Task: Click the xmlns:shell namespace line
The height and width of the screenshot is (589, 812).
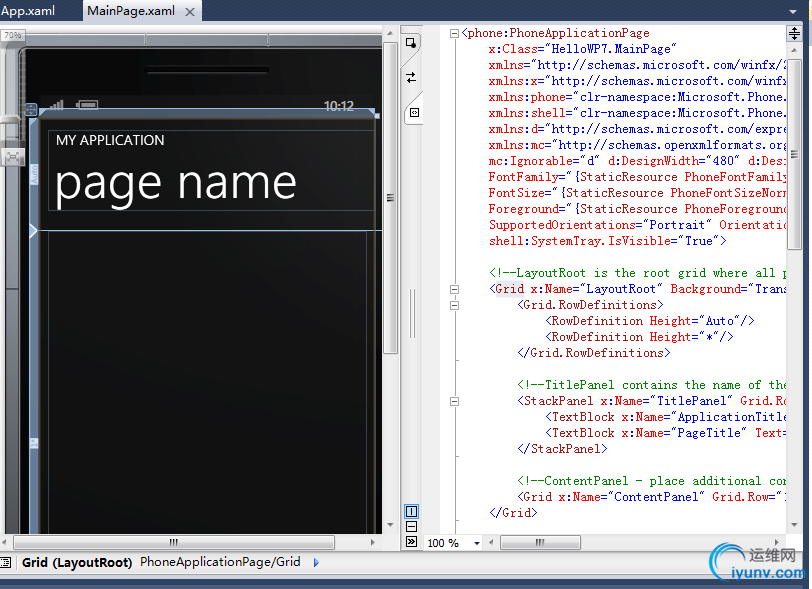Action: [x=637, y=113]
